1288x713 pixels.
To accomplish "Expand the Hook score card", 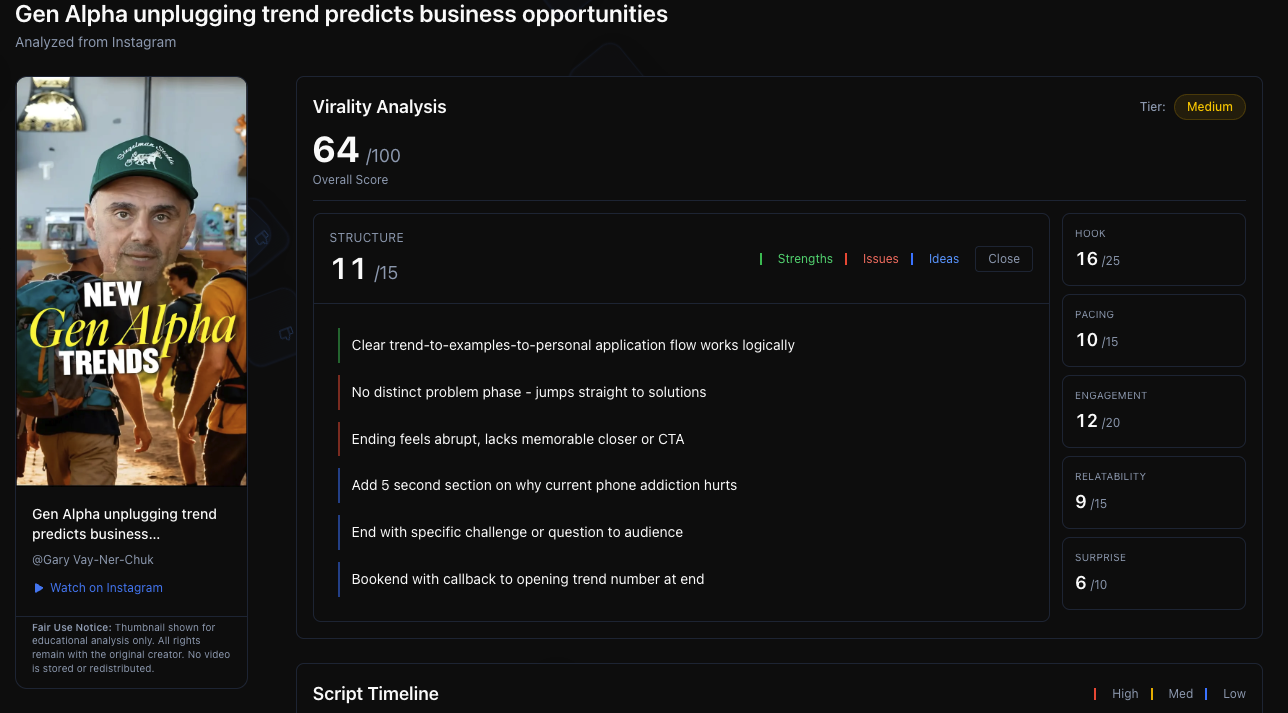I will [x=1153, y=249].
